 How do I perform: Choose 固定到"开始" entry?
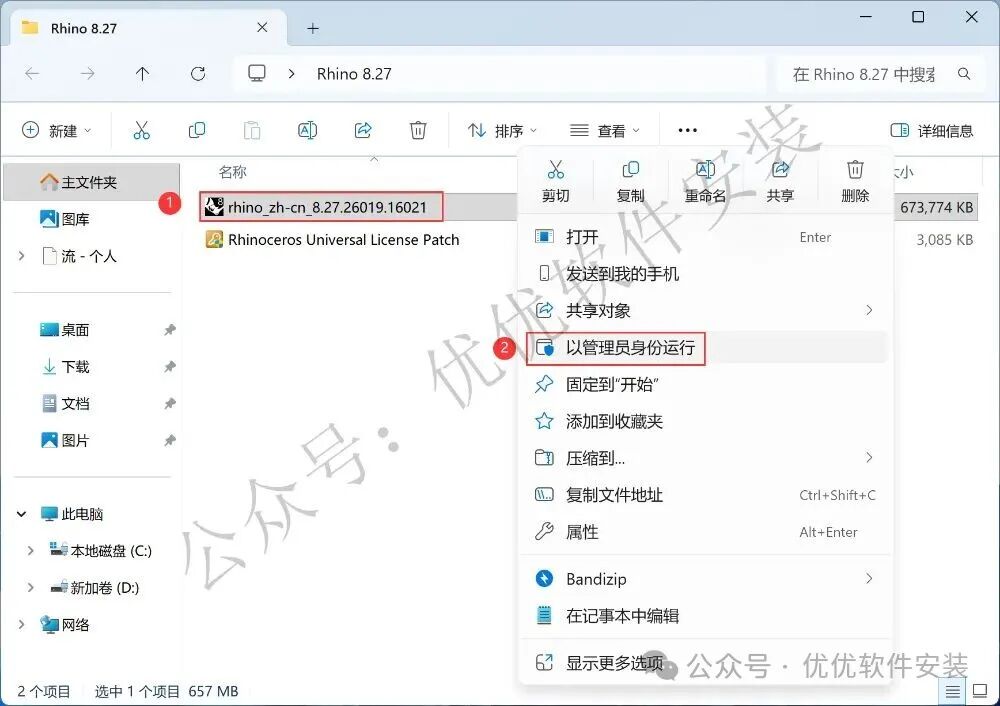pyautogui.click(x=706, y=385)
